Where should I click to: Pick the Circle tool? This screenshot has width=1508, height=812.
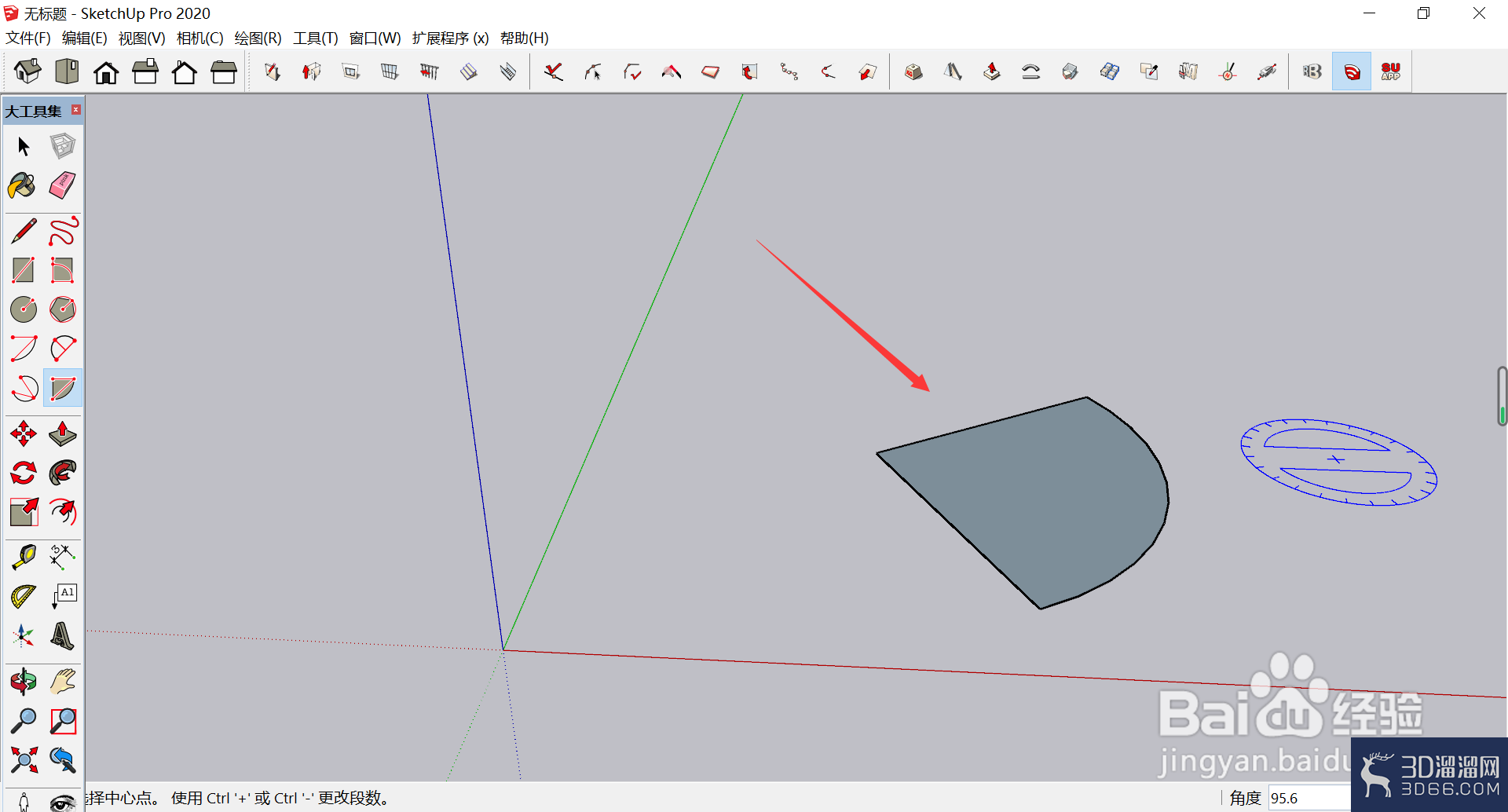pos(24,309)
